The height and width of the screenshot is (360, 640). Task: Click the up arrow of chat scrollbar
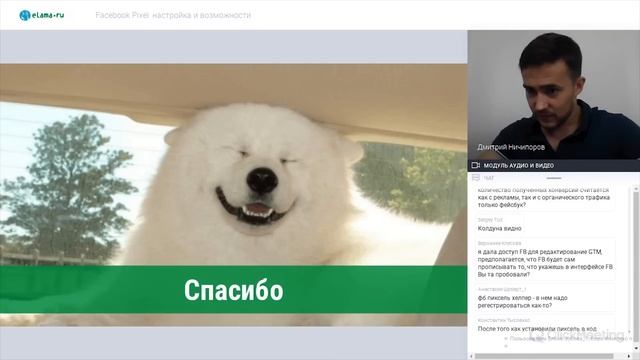(x=636, y=189)
